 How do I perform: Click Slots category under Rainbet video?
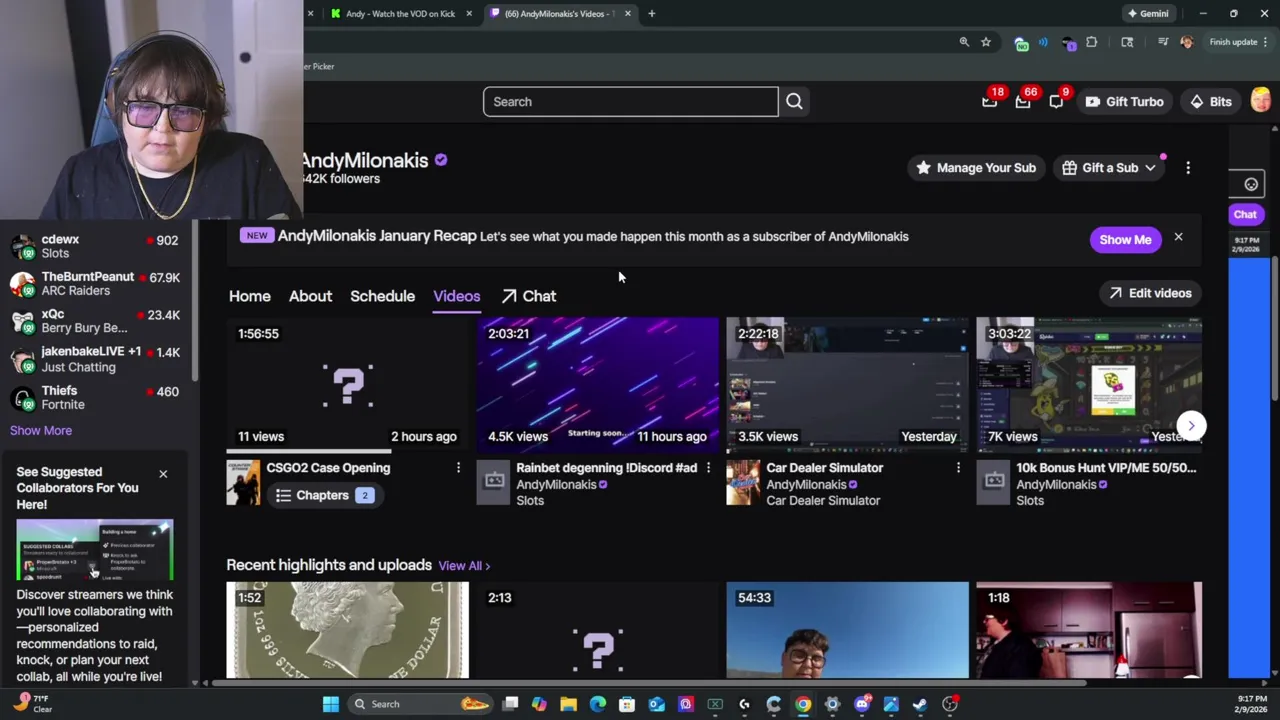coord(530,501)
